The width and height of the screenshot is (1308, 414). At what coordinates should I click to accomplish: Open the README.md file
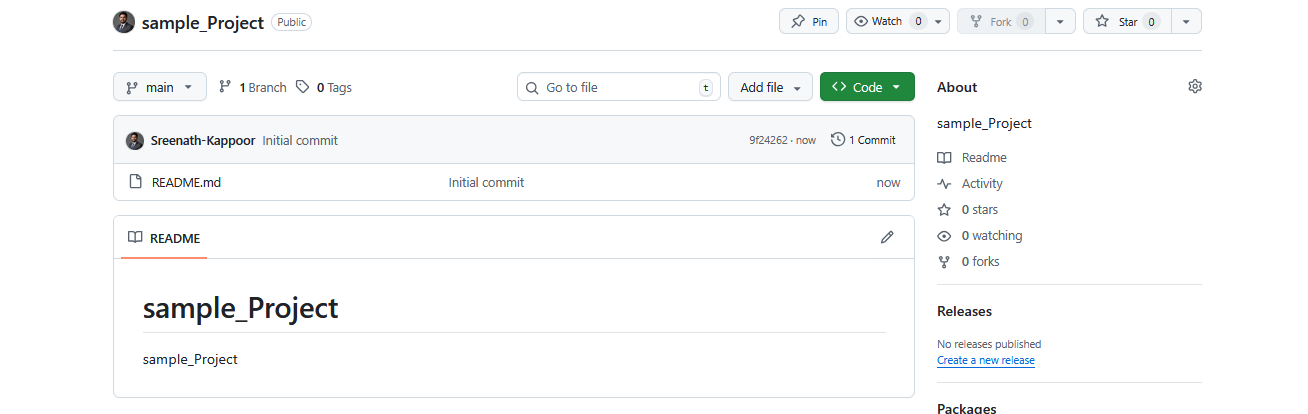186,183
